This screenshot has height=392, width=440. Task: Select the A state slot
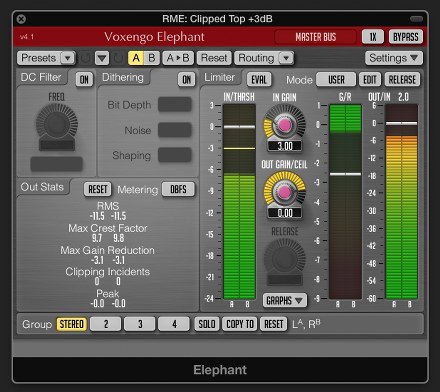136,58
